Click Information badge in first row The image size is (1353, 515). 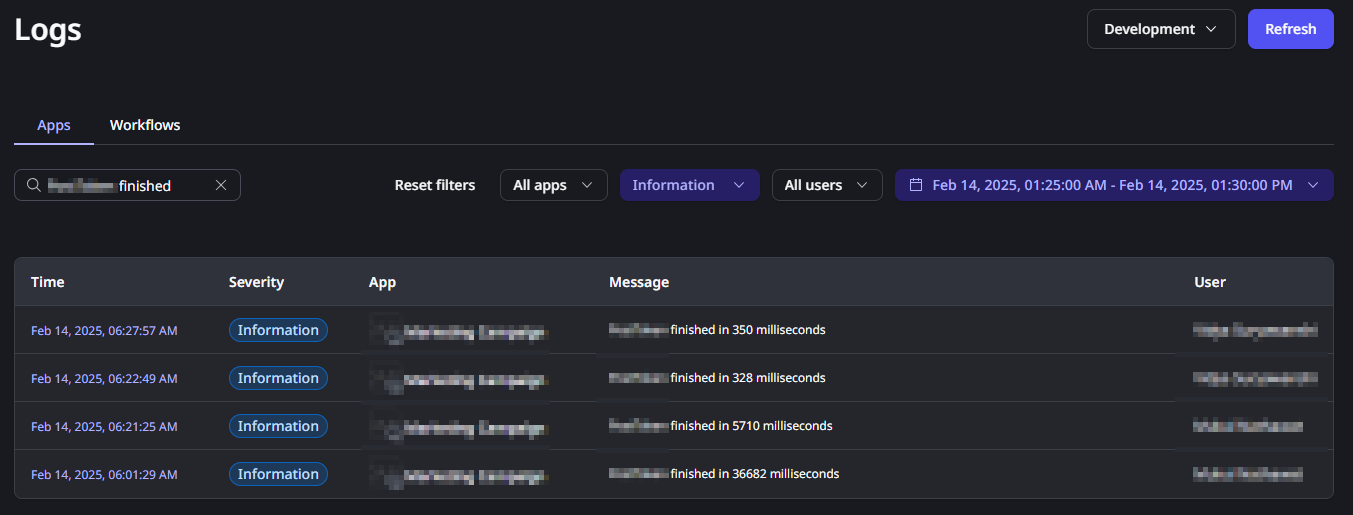click(278, 330)
